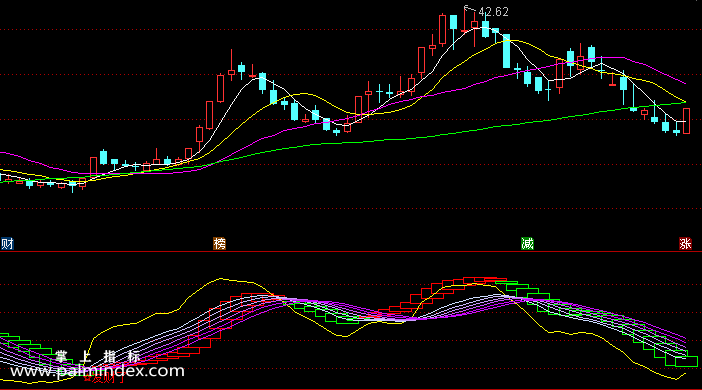
Task: Select the last red candlestick at far right
Action: coord(686,121)
